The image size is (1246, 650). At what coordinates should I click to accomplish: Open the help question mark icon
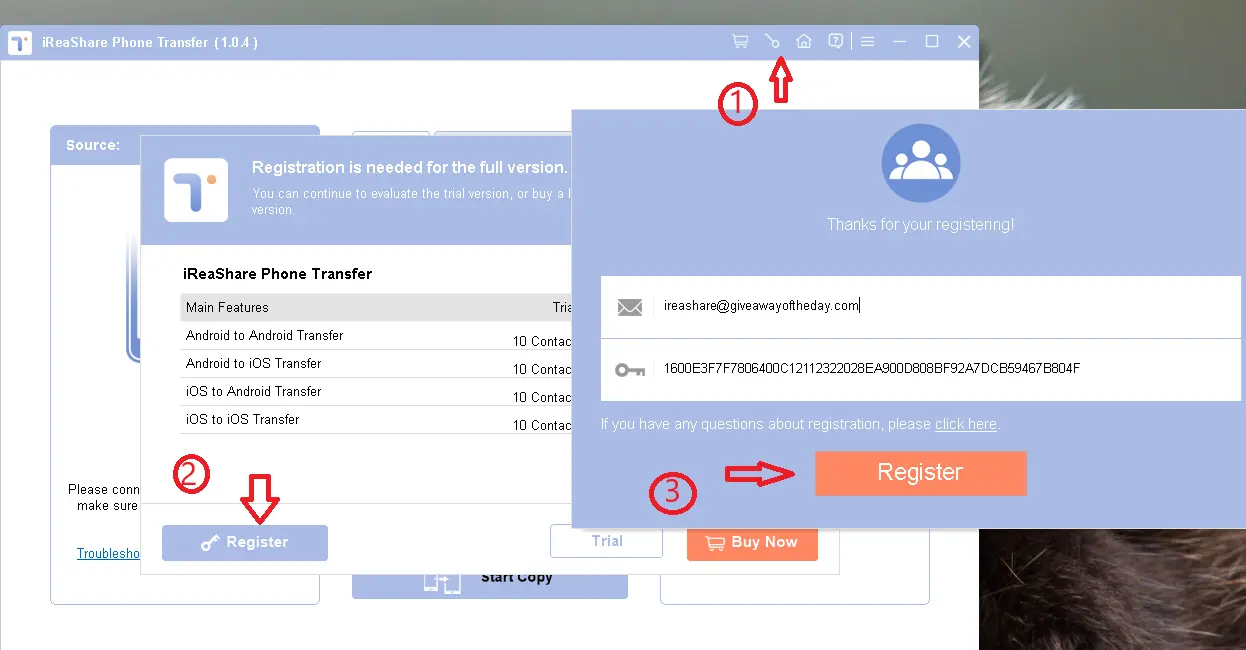tap(835, 42)
